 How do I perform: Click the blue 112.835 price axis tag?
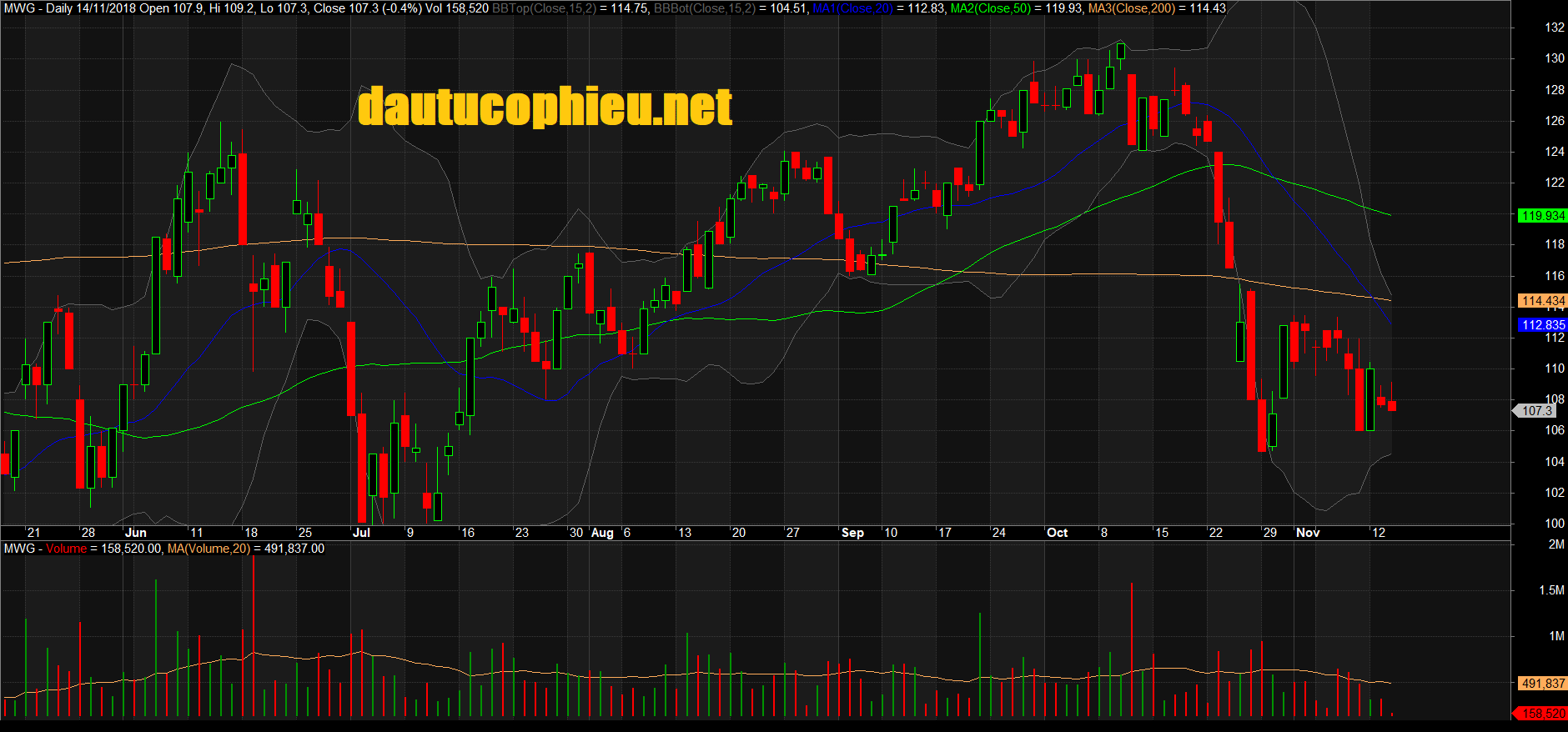click(1542, 325)
